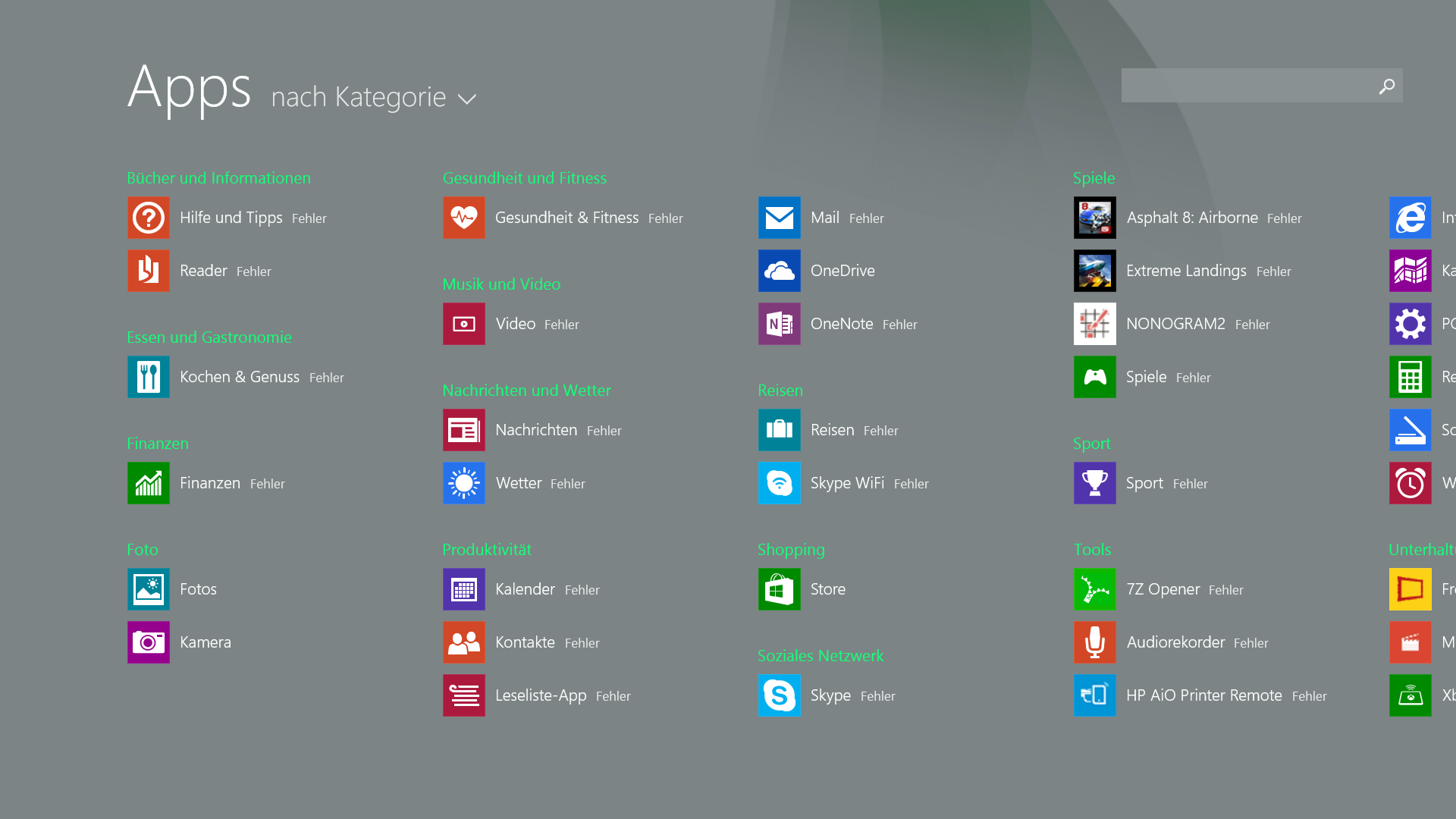
Task: Click the Tools category heading
Action: click(x=1092, y=550)
